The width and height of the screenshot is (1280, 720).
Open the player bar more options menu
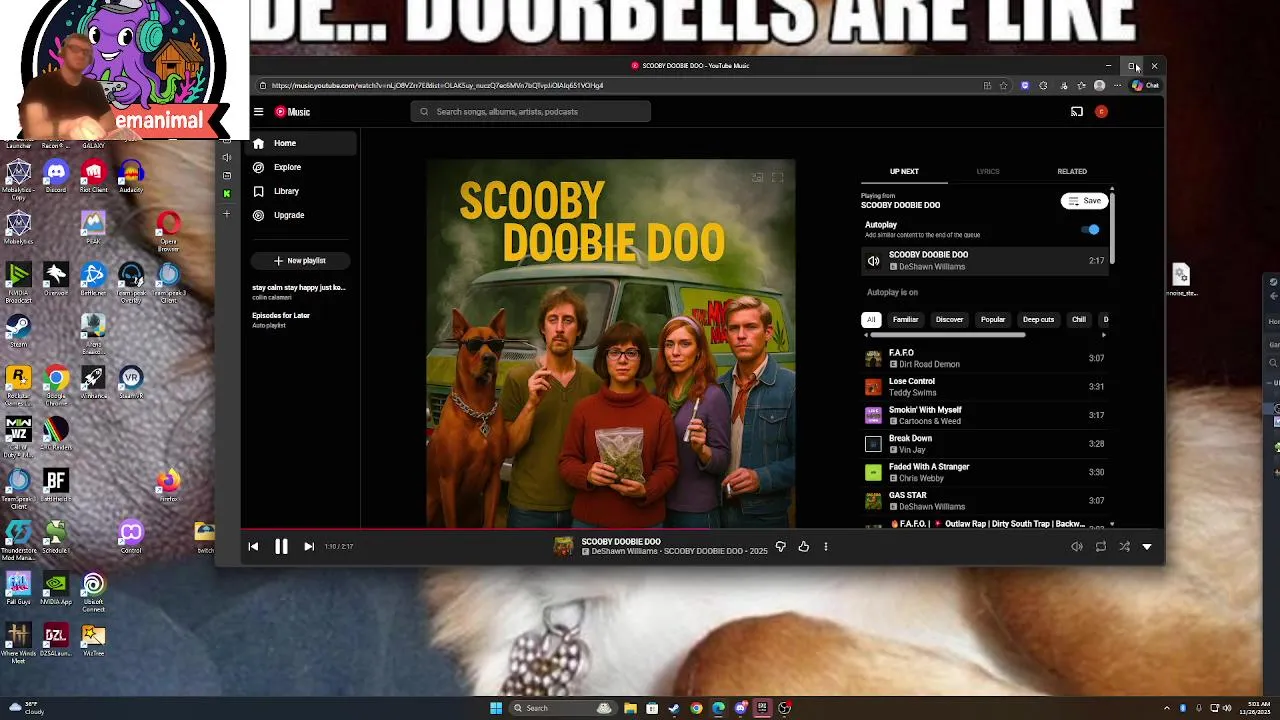pos(826,547)
